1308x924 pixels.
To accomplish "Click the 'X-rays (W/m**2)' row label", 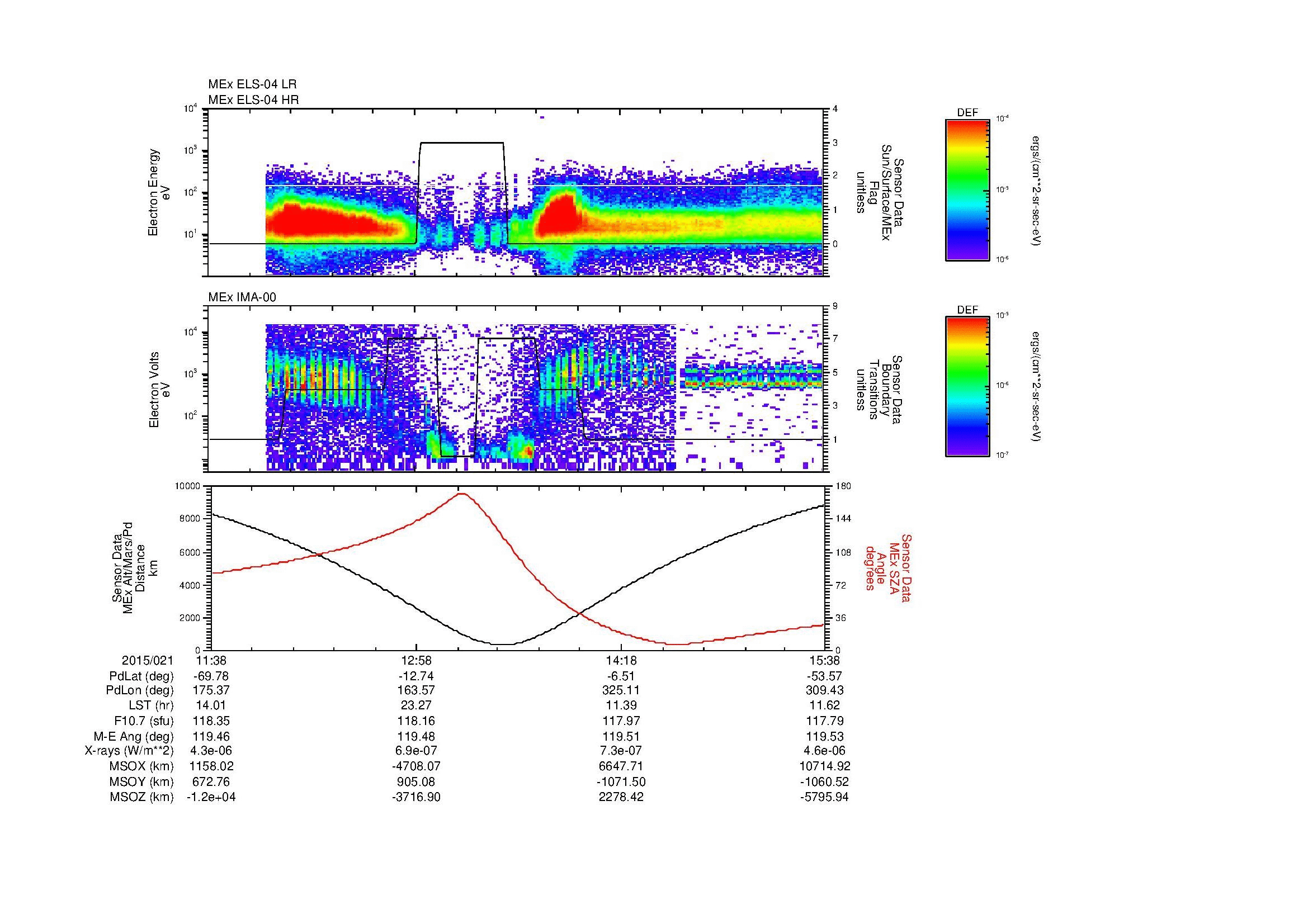I will 129,751.
